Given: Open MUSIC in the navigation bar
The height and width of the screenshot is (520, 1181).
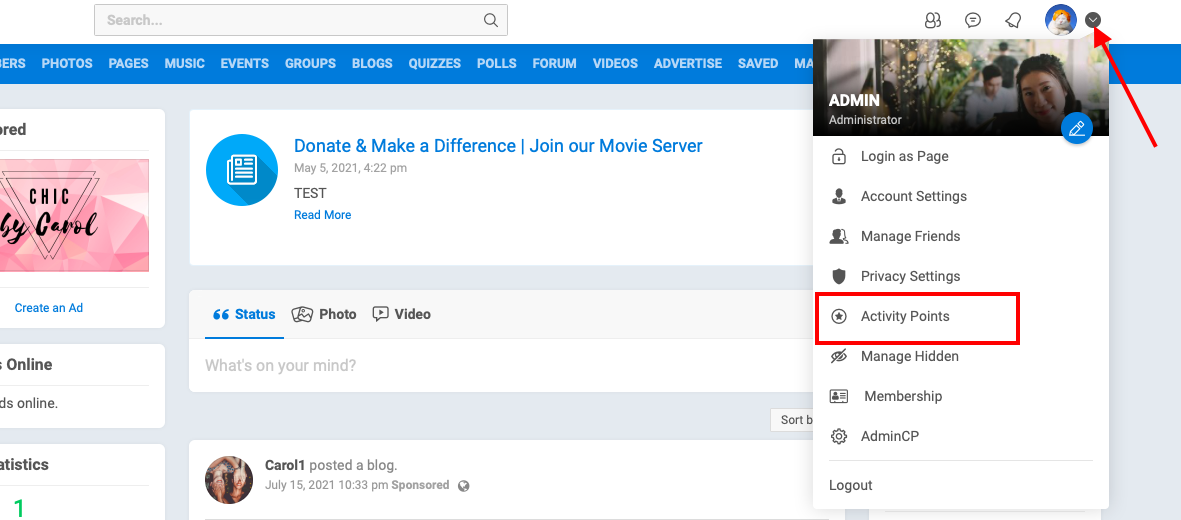Looking at the screenshot, I should coord(185,64).
